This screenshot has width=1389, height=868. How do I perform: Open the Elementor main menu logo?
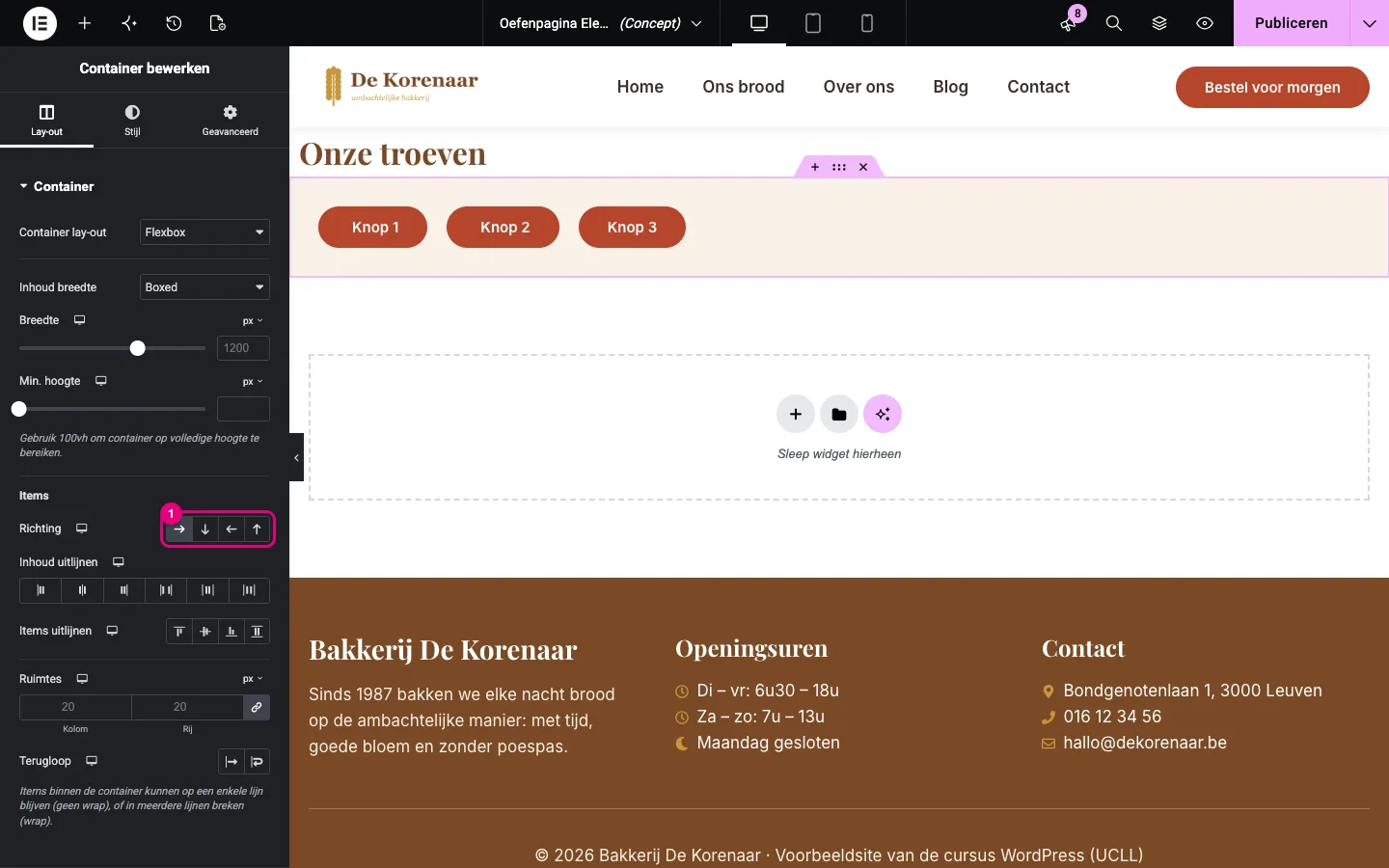click(40, 23)
